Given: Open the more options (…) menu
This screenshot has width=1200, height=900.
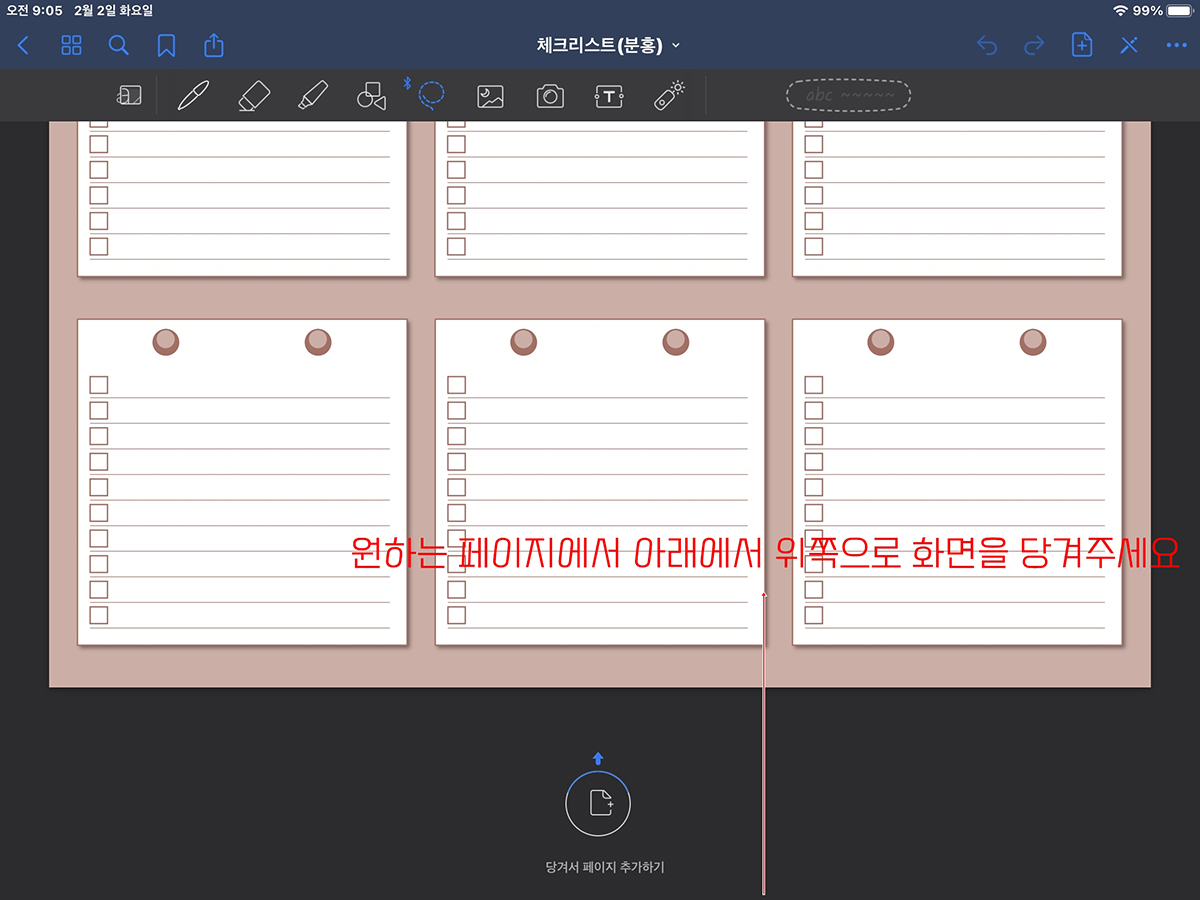Looking at the screenshot, I should pyautogui.click(x=1176, y=45).
